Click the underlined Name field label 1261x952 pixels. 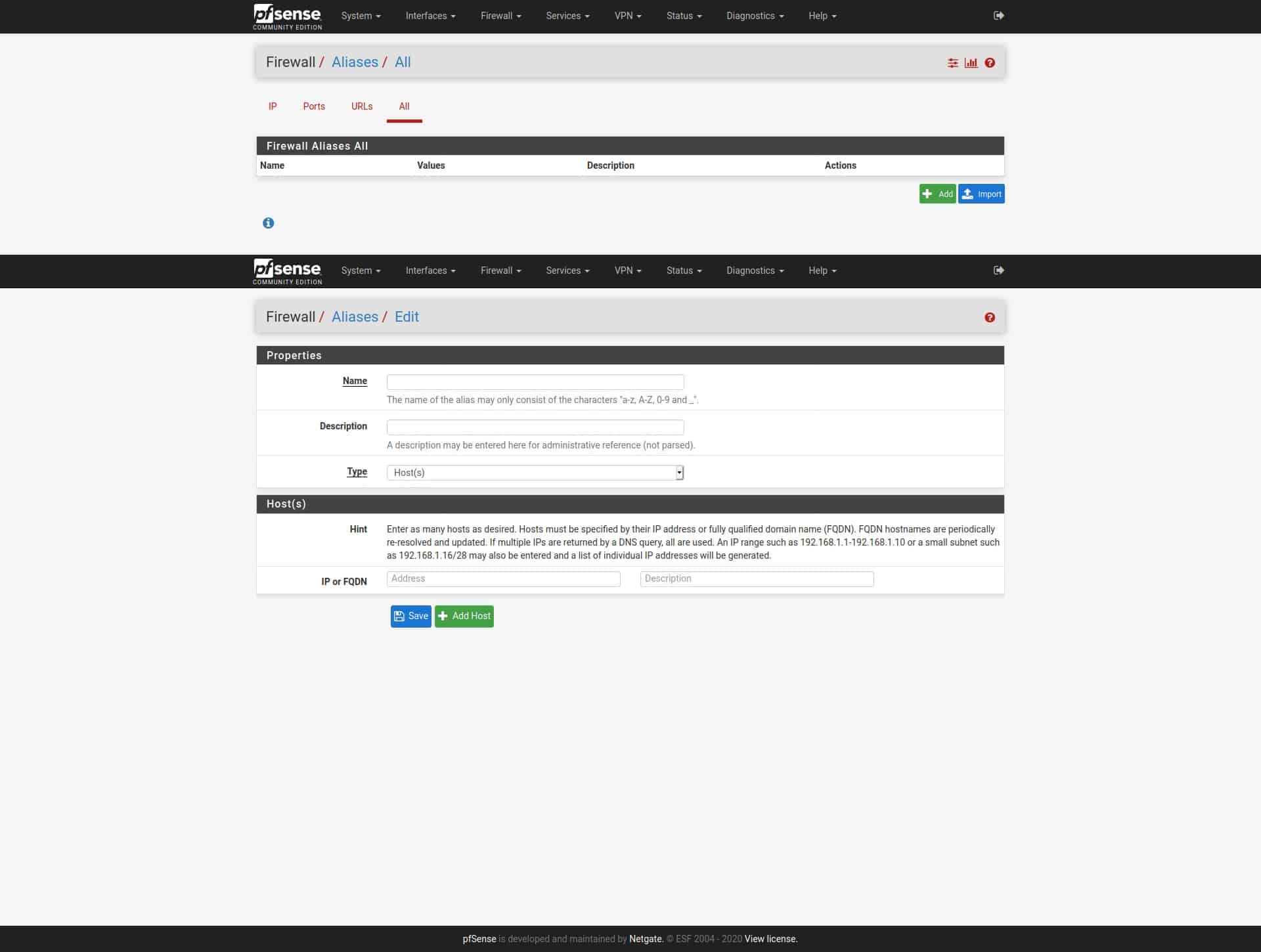(355, 381)
